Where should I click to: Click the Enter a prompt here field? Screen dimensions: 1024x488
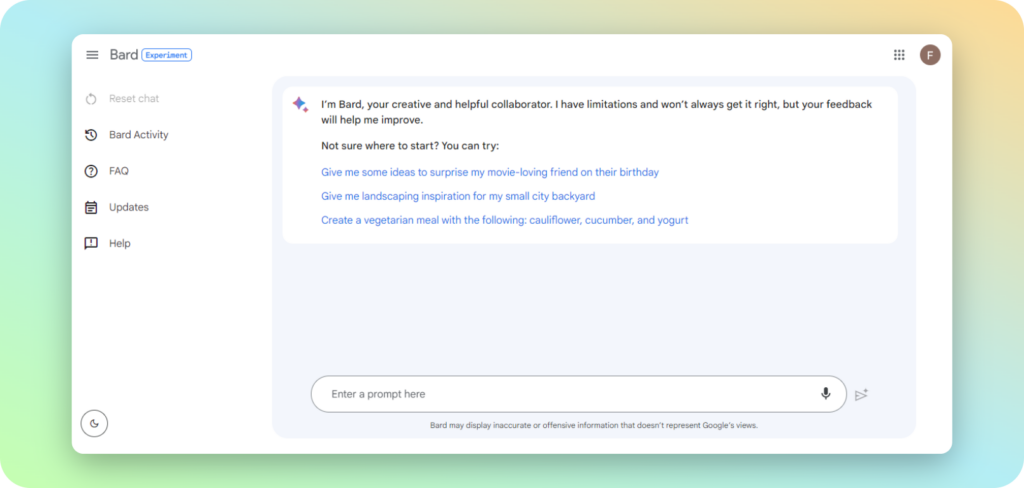560,394
